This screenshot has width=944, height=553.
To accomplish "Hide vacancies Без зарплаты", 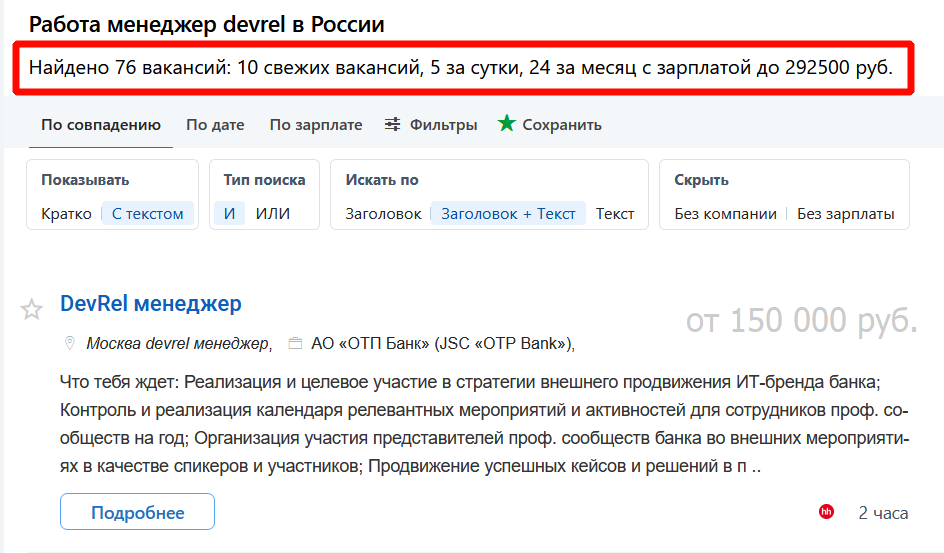I will click(845, 213).
